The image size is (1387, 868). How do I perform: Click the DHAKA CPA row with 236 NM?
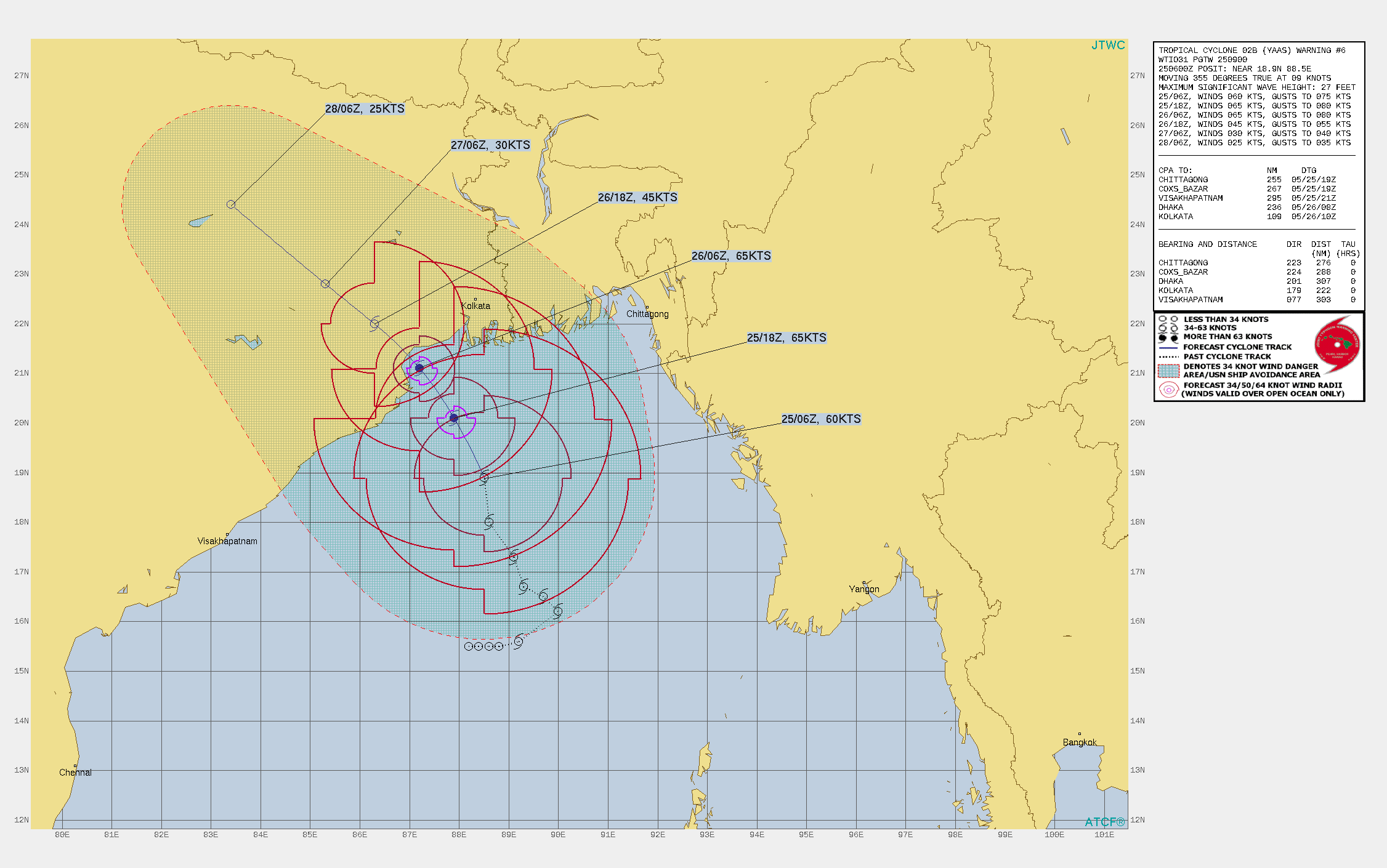click(x=1247, y=207)
